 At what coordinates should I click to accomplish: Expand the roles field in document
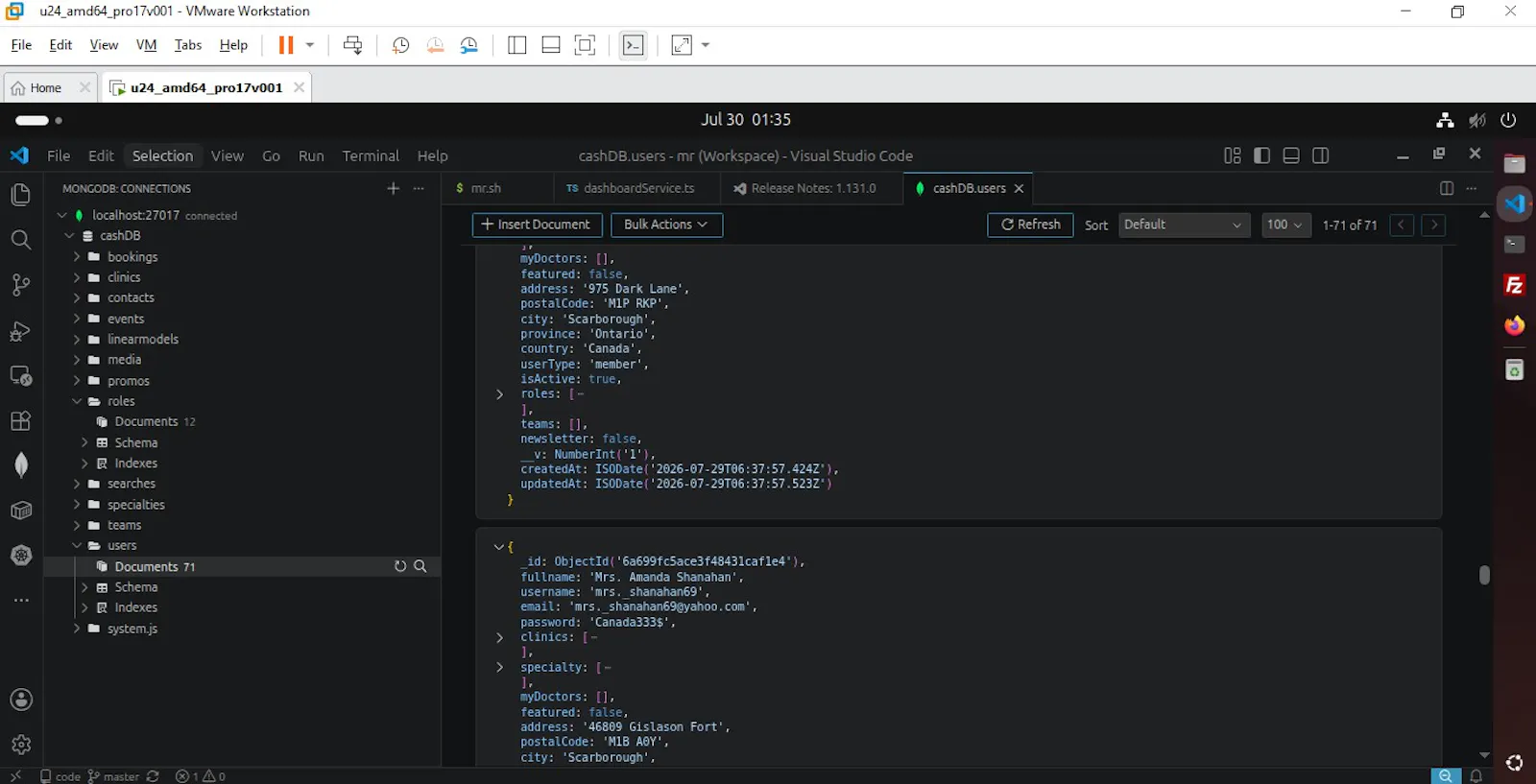499,394
